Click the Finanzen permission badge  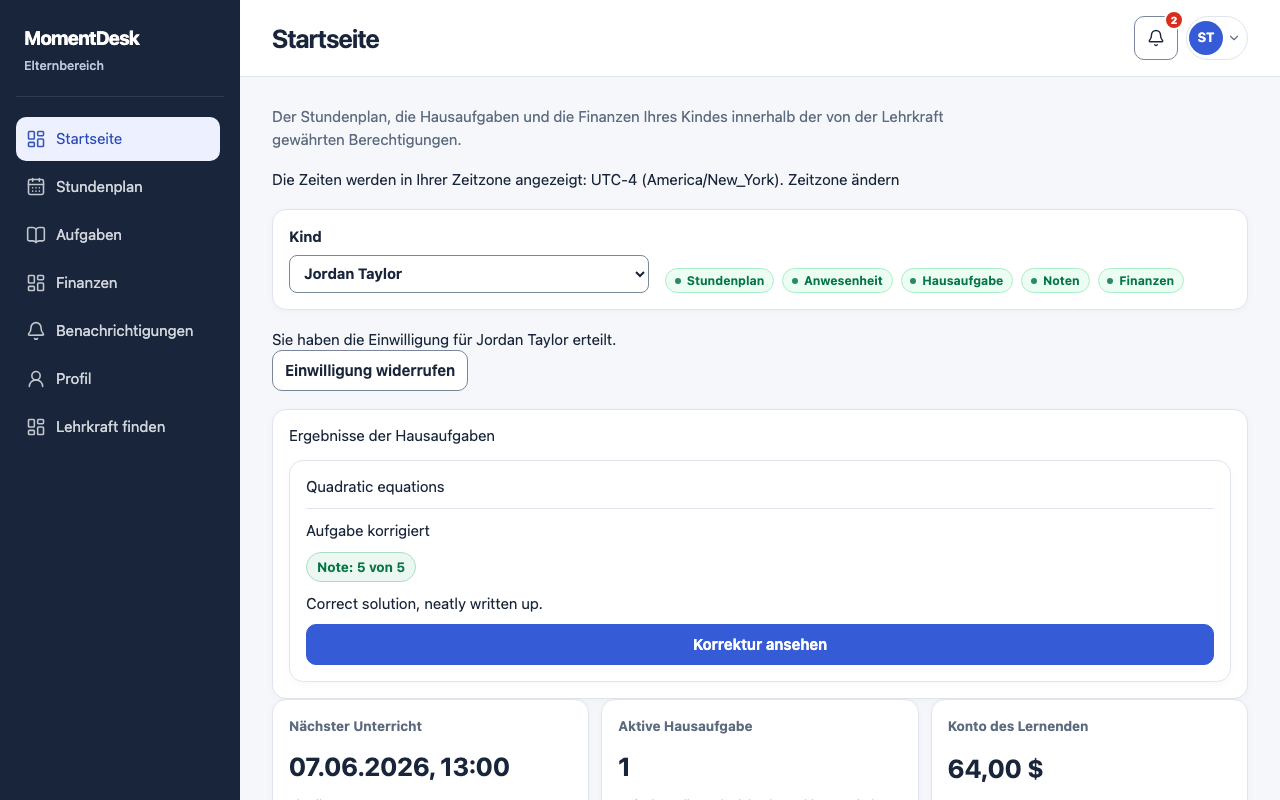coord(1141,281)
